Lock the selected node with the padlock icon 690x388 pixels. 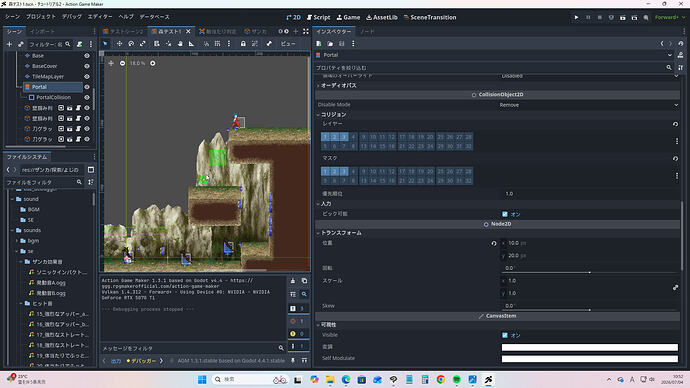tap(243, 44)
